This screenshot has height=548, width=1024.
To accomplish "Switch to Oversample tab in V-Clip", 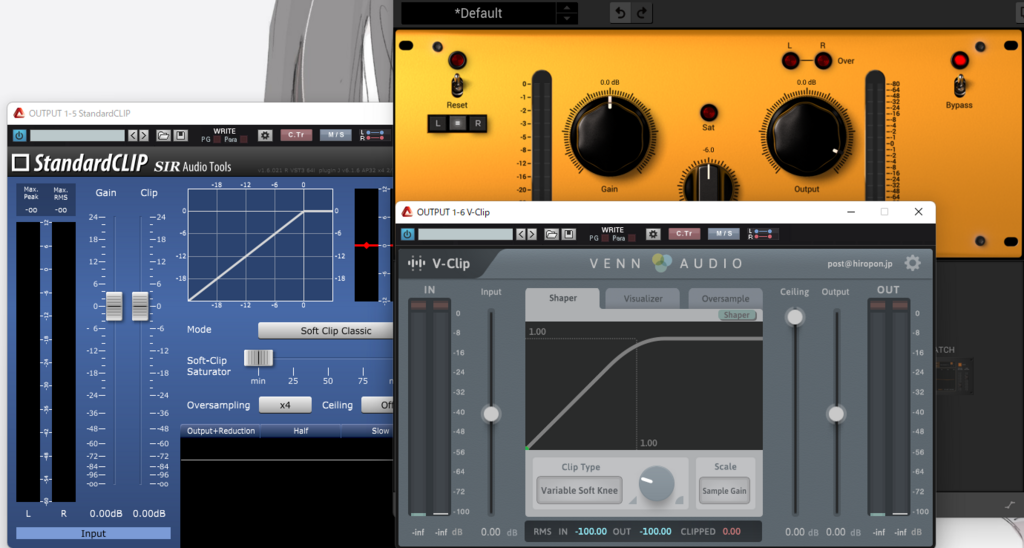I will coord(725,298).
